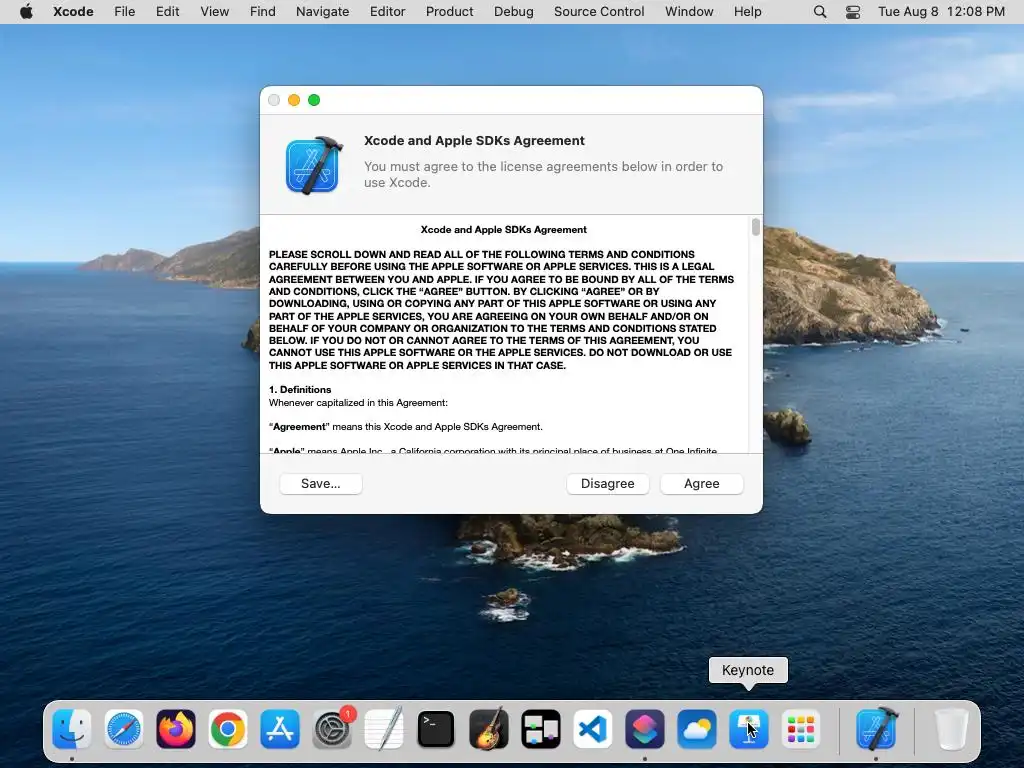
Task: Minimize the agreement window with yellow button
Action: (x=294, y=100)
